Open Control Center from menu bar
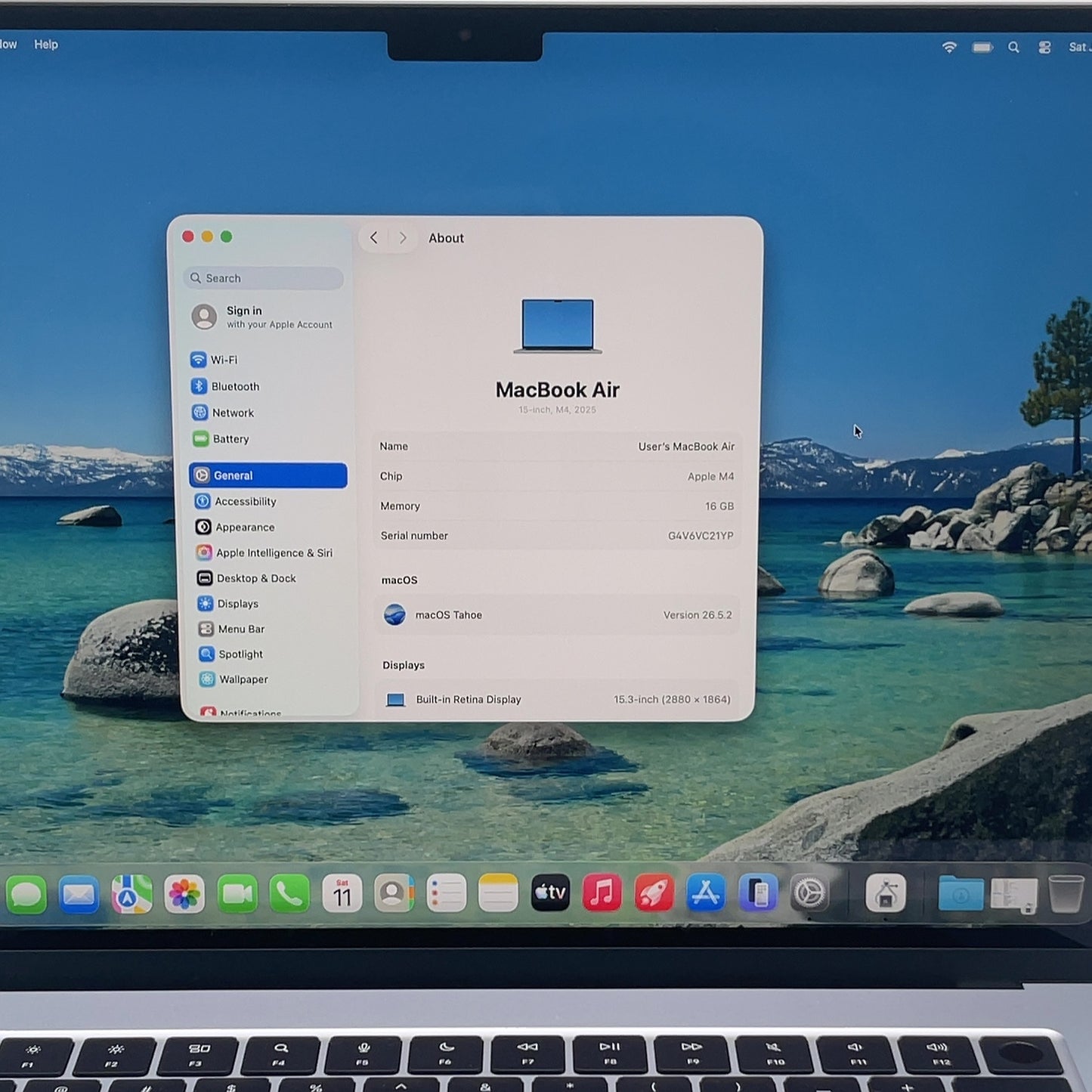 pyautogui.click(x=1044, y=48)
